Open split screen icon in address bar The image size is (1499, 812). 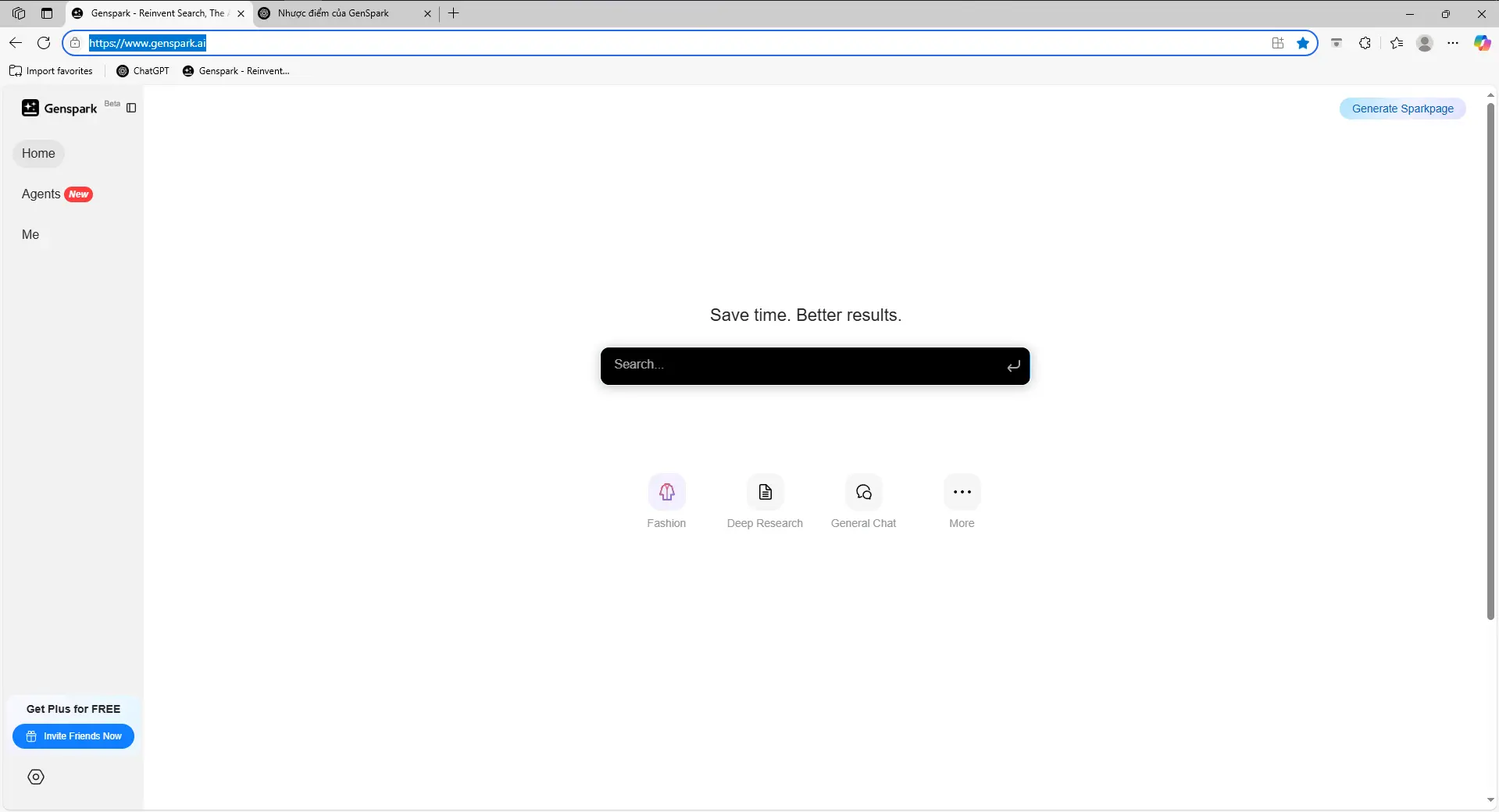point(1278,43)
